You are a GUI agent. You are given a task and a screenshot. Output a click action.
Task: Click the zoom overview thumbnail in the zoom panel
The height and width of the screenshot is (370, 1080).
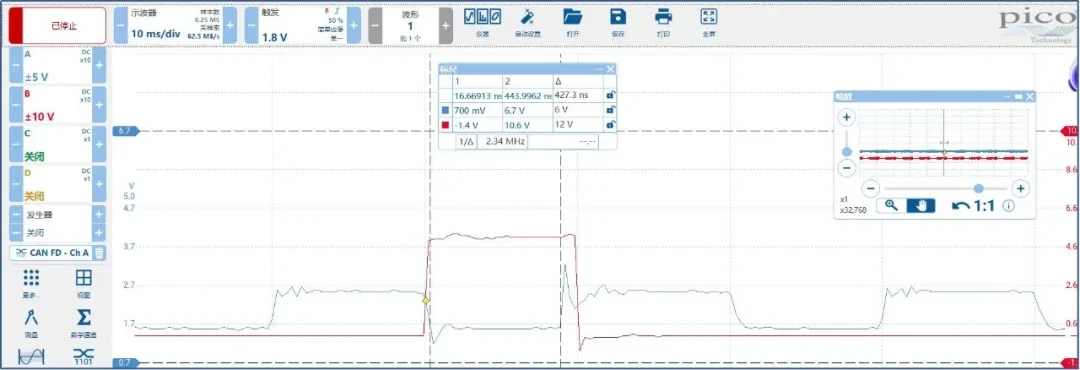(x=944, y=143)
